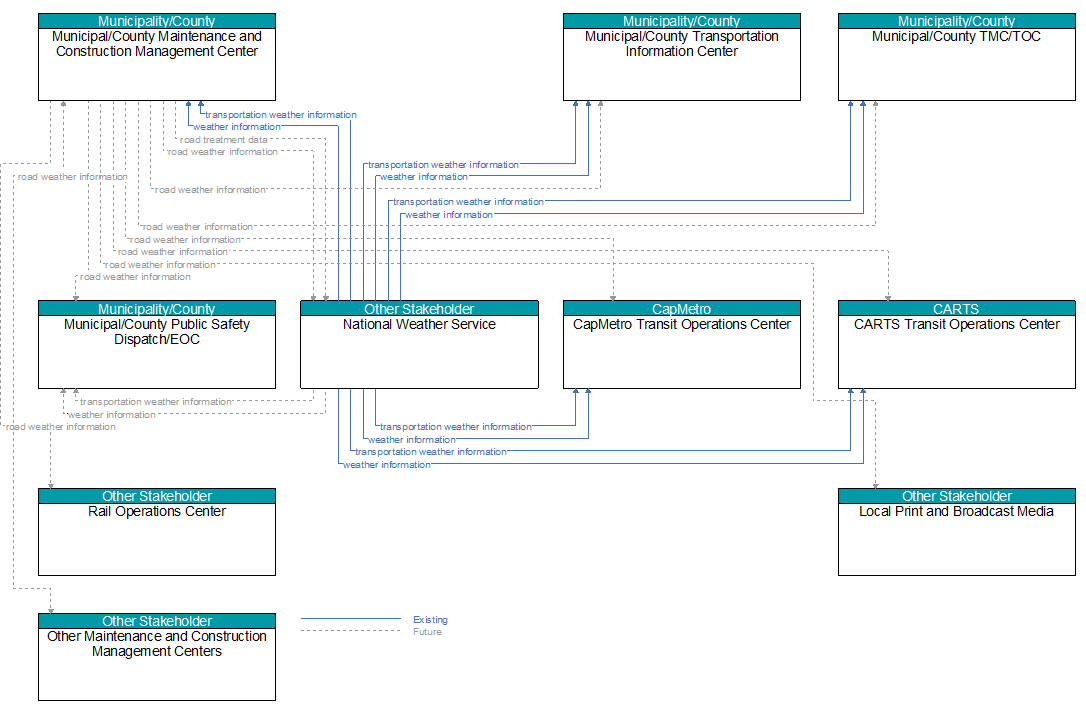Select the Local Print and Broadcast Media box

click(956, 532)
